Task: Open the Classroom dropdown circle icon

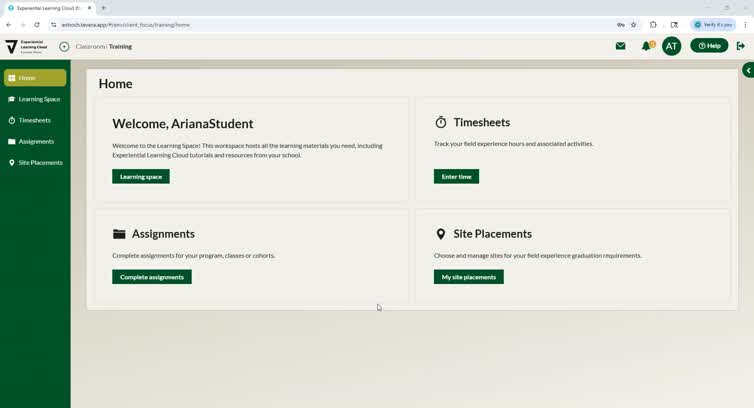Action: (64, 47)
